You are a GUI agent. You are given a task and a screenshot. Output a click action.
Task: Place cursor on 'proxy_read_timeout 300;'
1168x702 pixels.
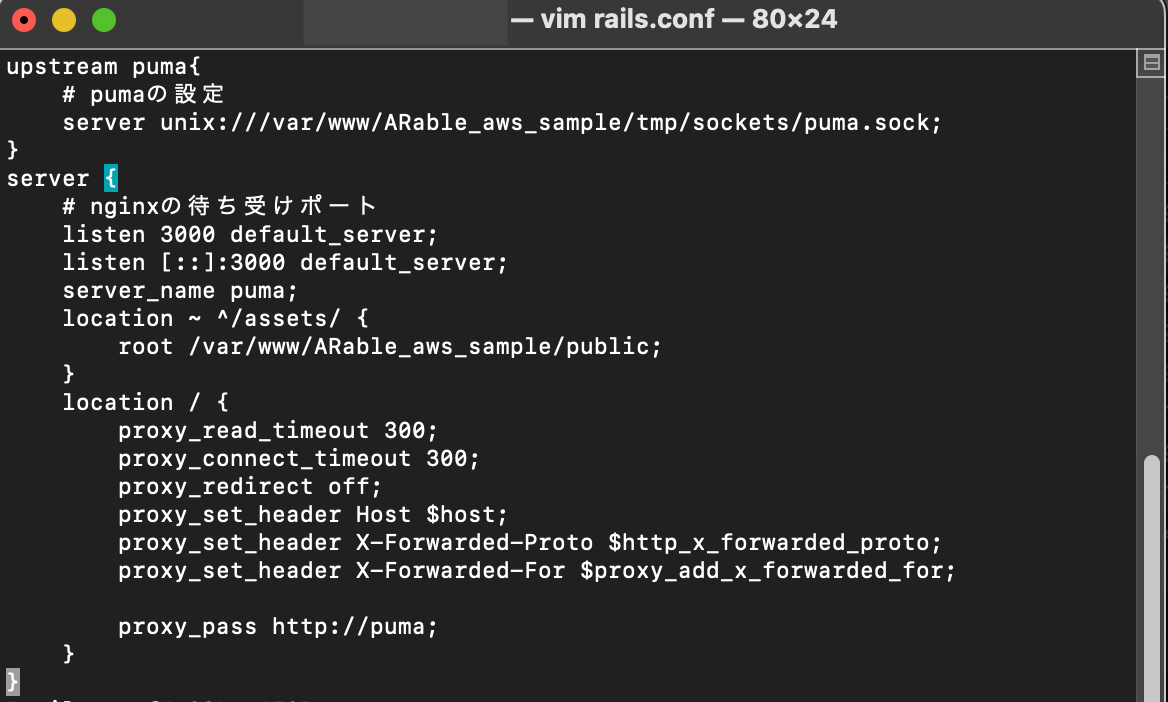278,431
